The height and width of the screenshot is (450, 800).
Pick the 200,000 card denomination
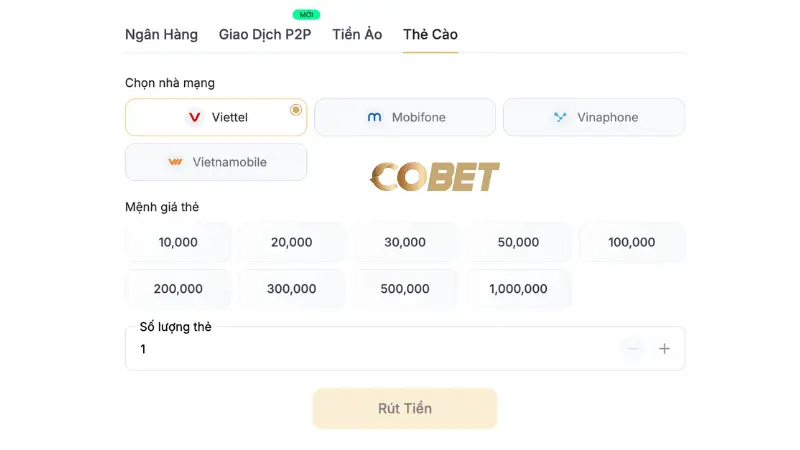click(x=178, y=289)
